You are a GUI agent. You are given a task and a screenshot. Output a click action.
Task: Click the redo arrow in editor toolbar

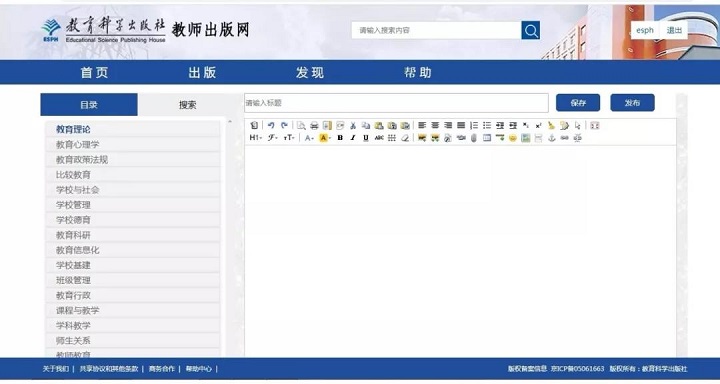(x=284, y=125)
